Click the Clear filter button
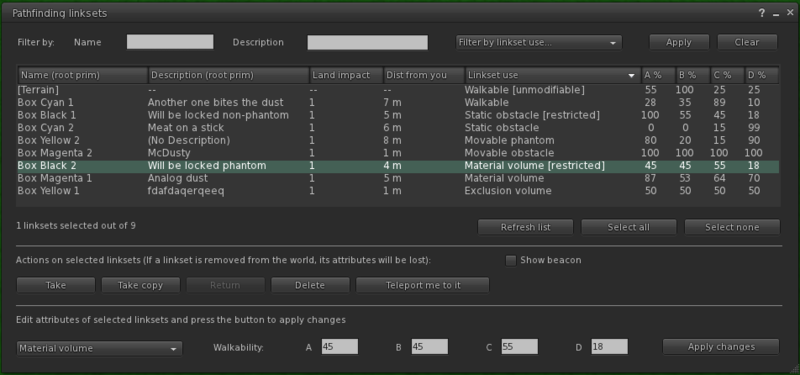This screenshot has height=375, width=800. [747, 42]
